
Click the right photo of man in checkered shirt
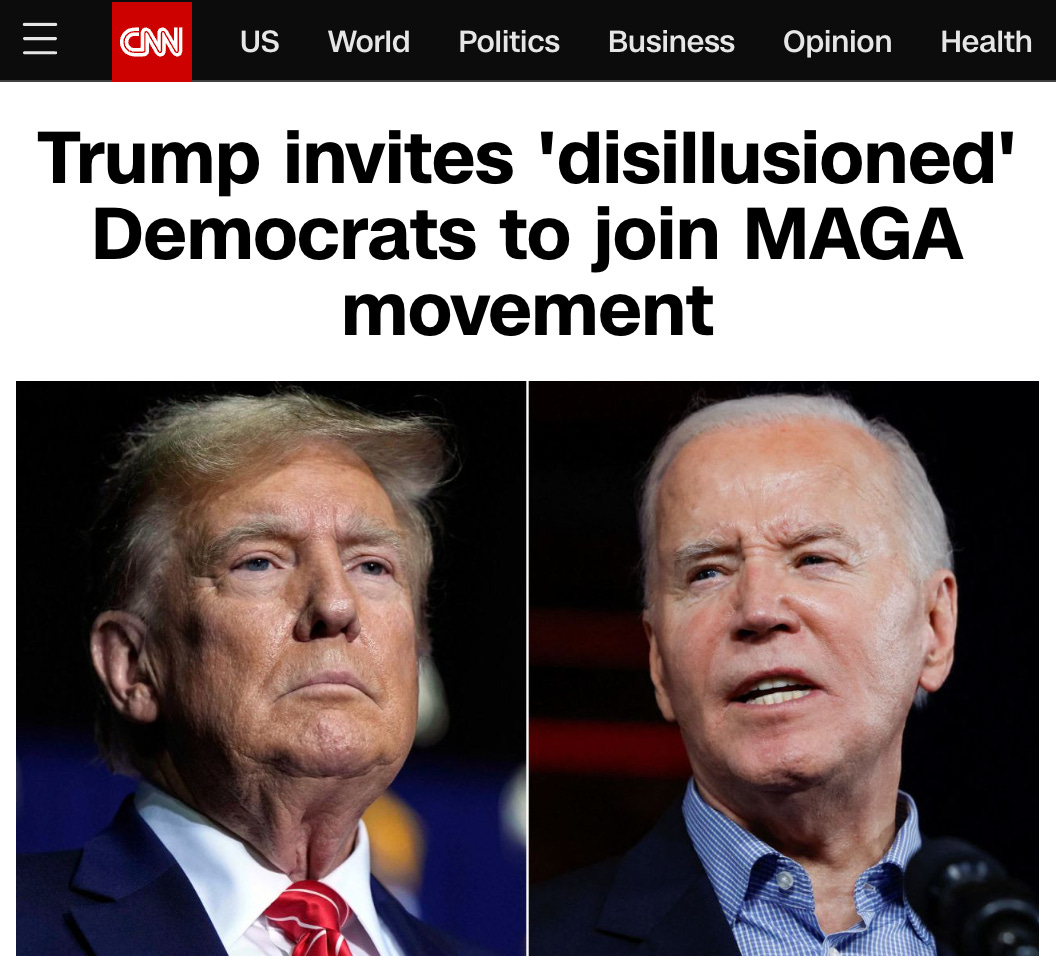(x=784, y=668)
